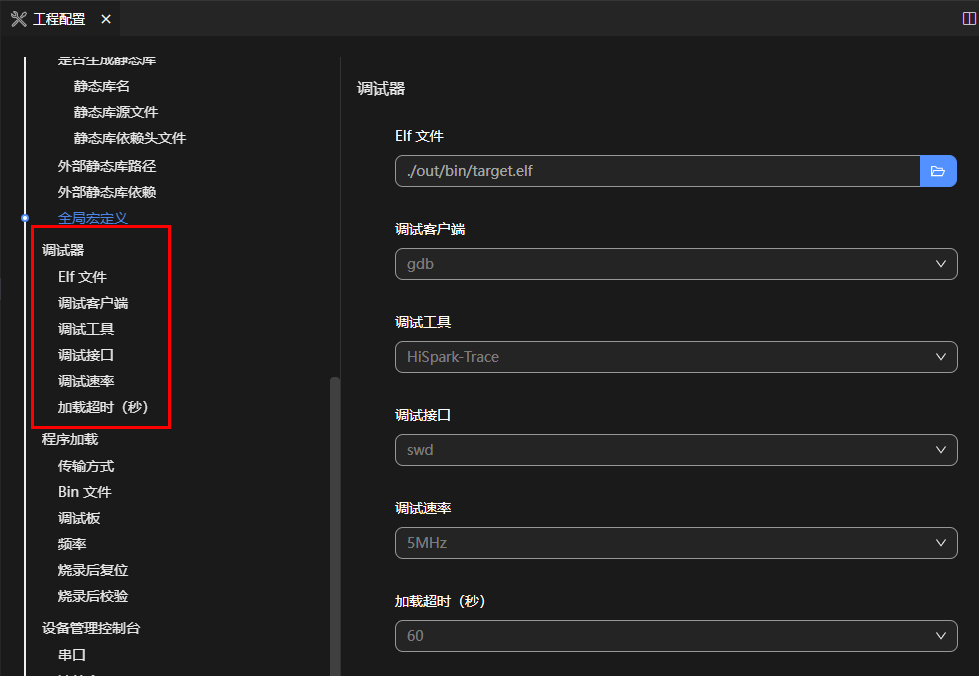Click the Elf file path input field
979x676 pixels.
click(657, 171)
